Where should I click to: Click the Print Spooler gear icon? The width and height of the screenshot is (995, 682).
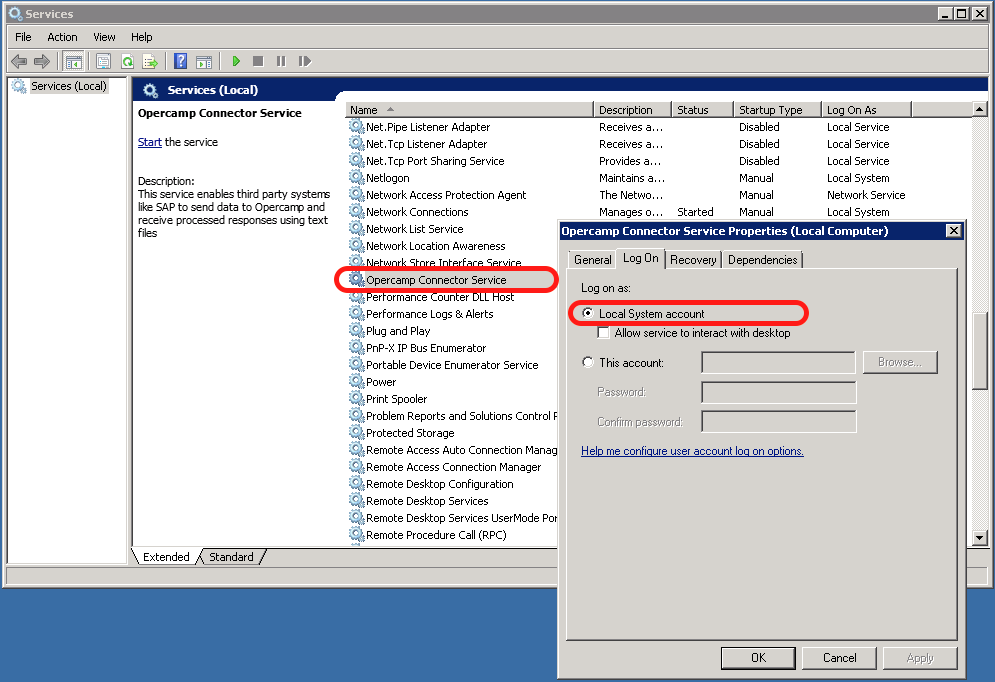click(357, 399)
